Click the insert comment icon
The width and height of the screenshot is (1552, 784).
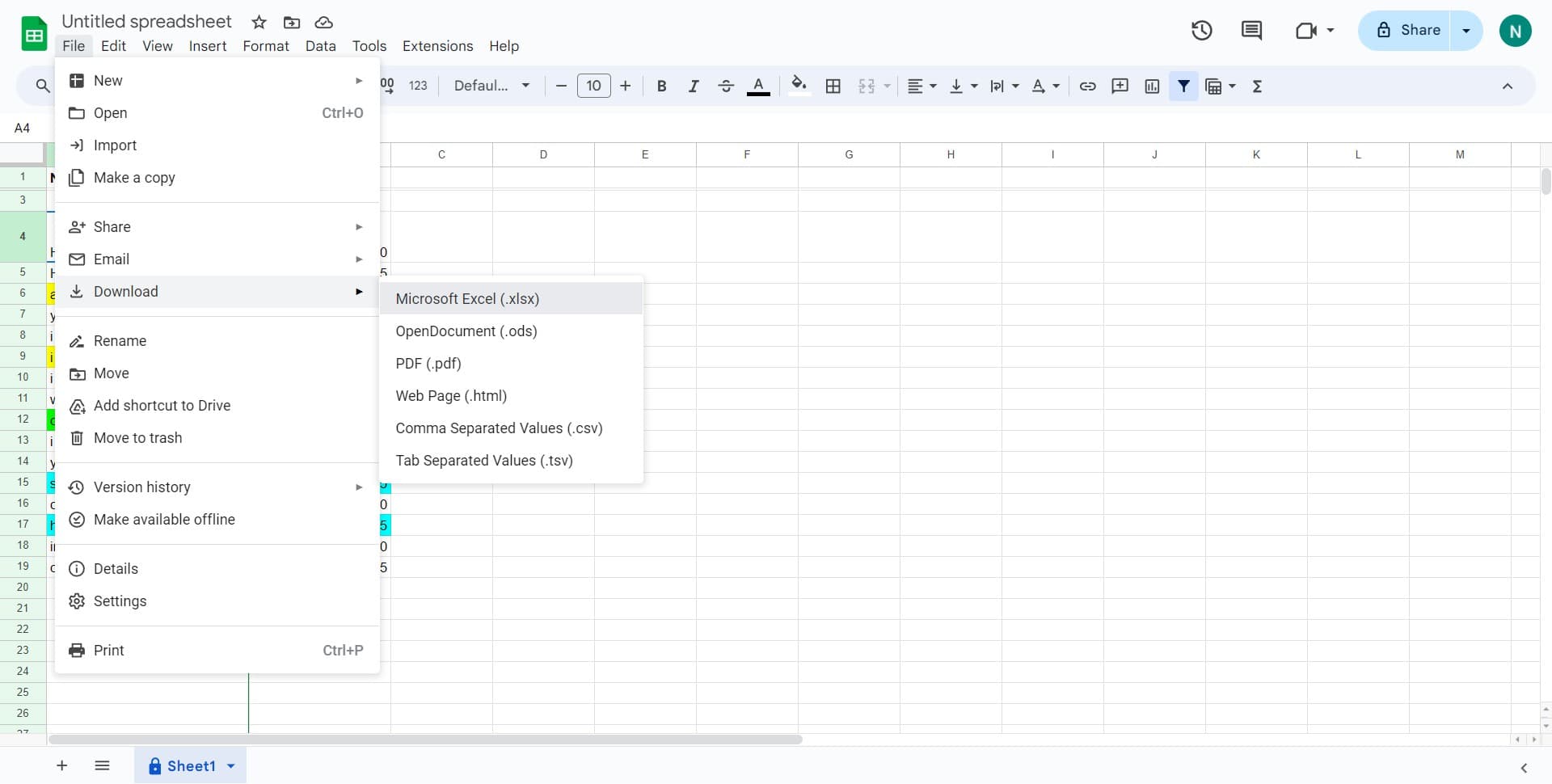pos(1120,86)
